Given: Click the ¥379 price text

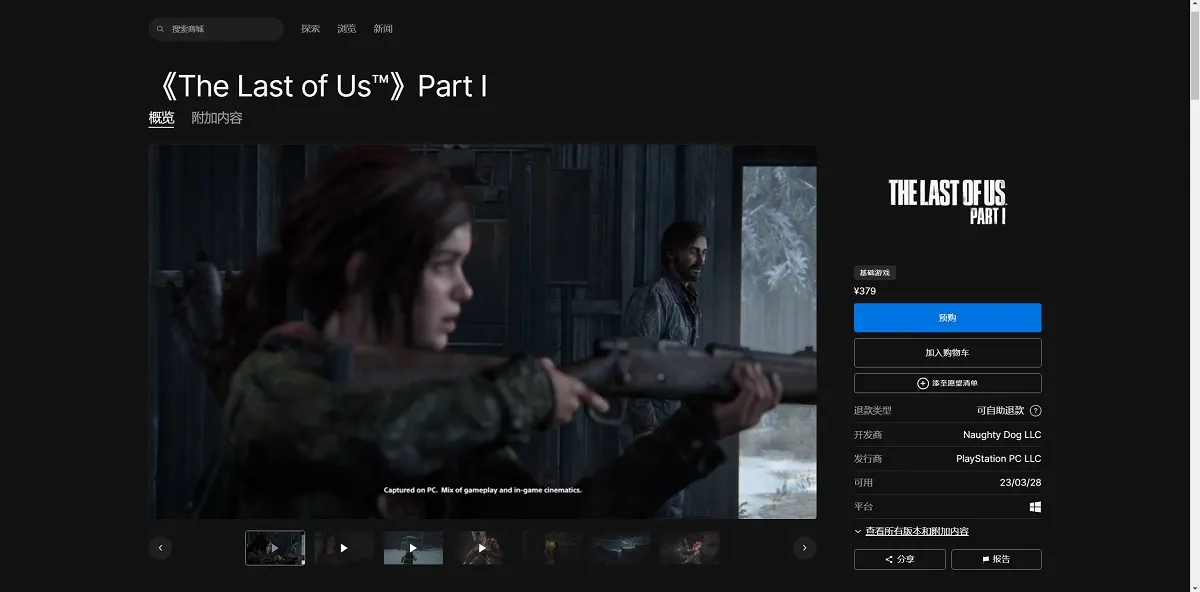Looking at the screenshot, I should (x=865, y=291).
